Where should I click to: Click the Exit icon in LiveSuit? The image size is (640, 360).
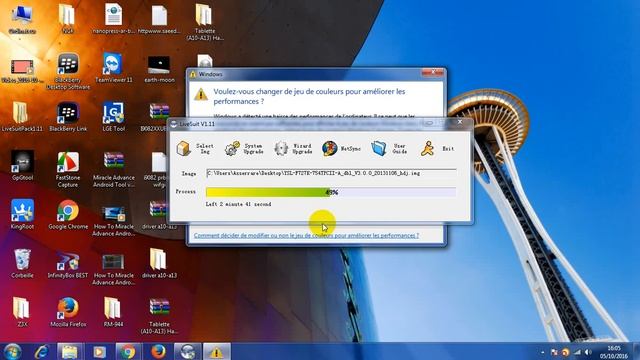(427, 149)
